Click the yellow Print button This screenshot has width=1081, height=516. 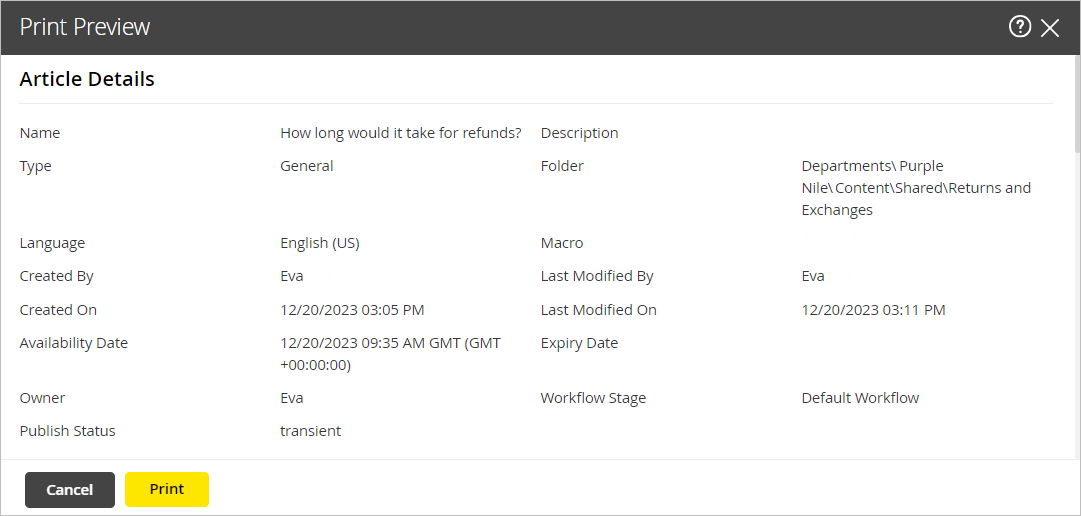click(x=167, y=489)
